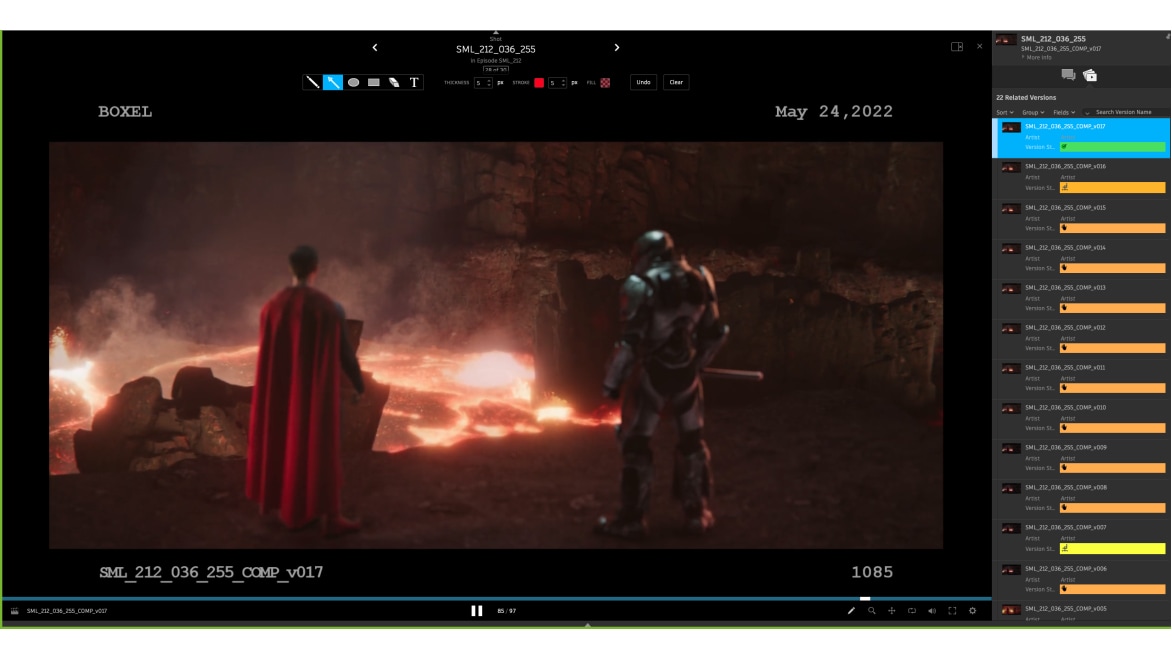Pause playback with the pause button
The width and height of the screenshot is (1172, 660).
[477, 611]
